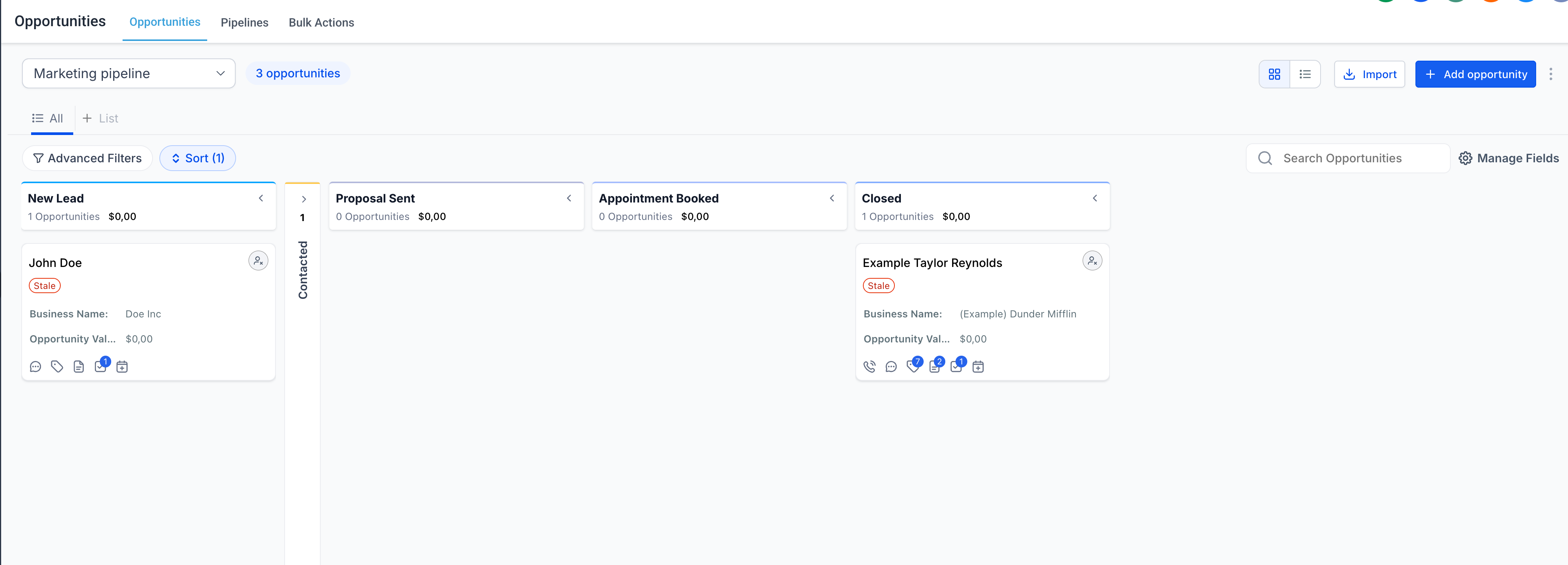The image size is (1568, 565).
Task: Switch to board grid view
Action: (x=1274, y=74)
